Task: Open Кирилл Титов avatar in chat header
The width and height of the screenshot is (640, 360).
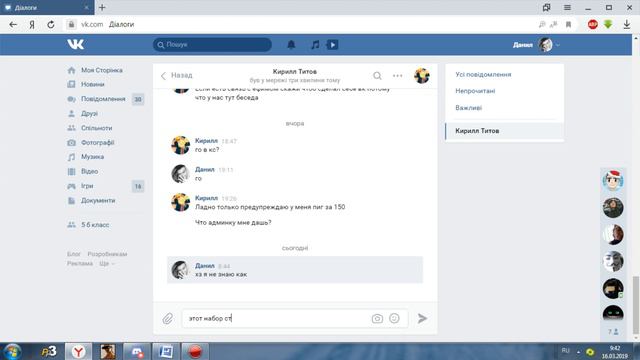Action: click(422, 76)
